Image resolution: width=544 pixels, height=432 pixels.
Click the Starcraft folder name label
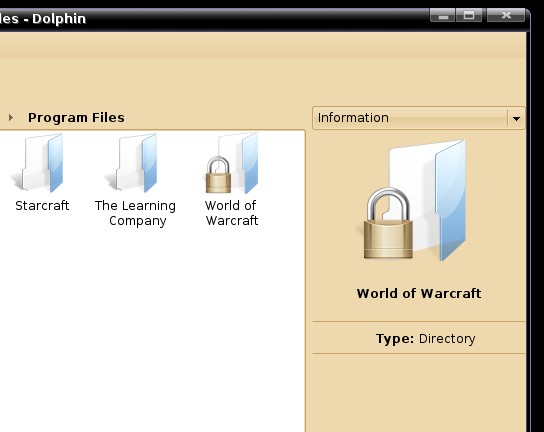(x=42, y=205)
